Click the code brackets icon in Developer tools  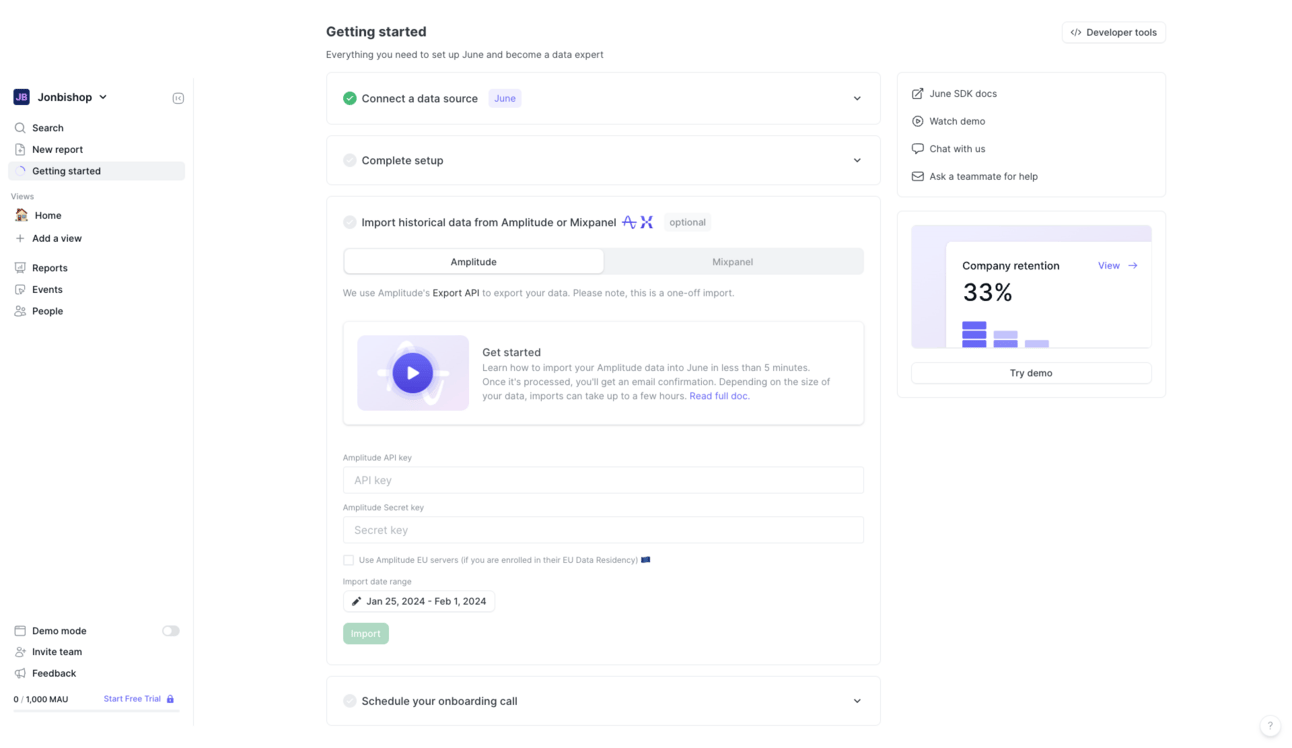tap(1076, 32)
